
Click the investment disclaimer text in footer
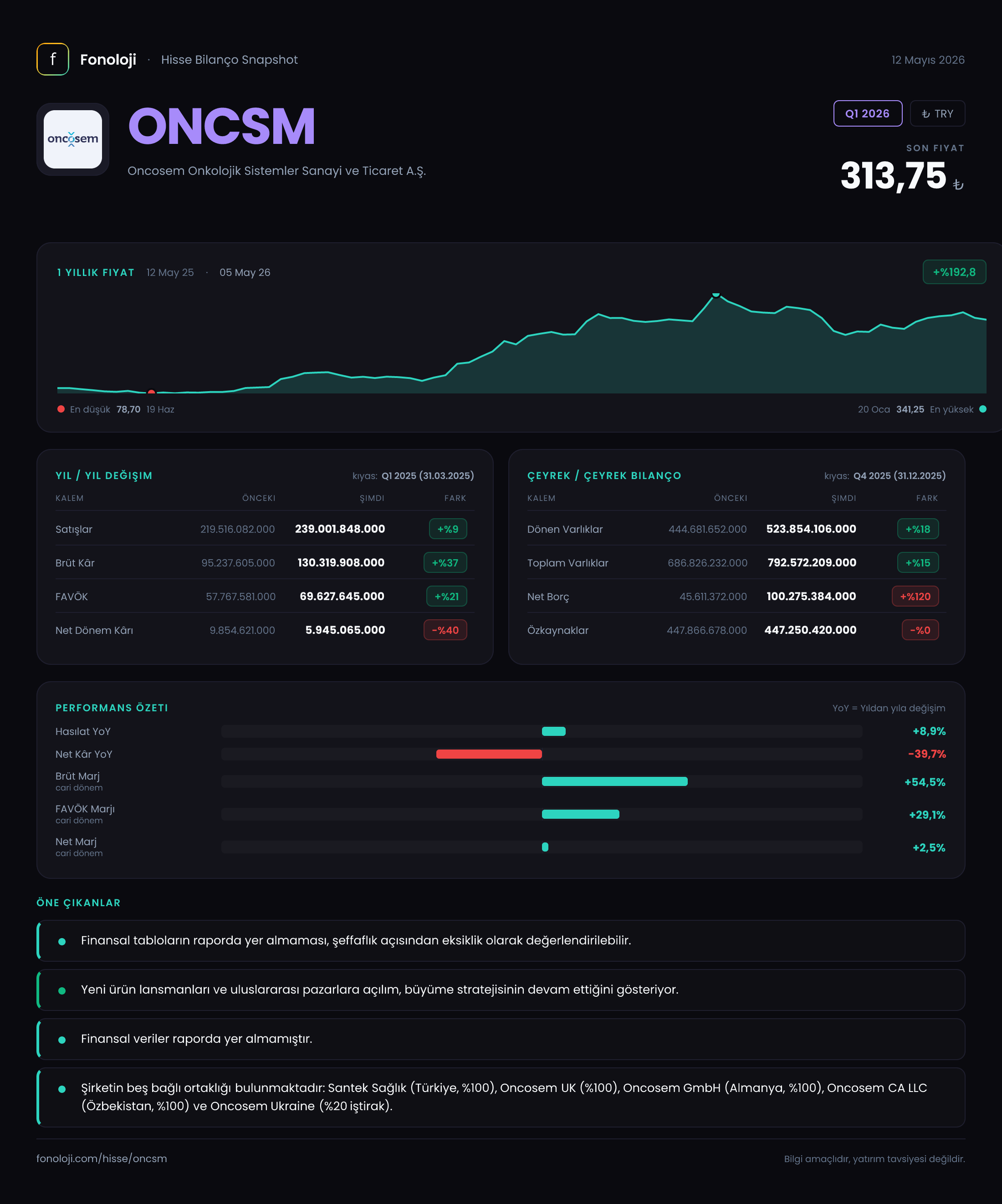pyautogui.click(x=874, y=1159)
